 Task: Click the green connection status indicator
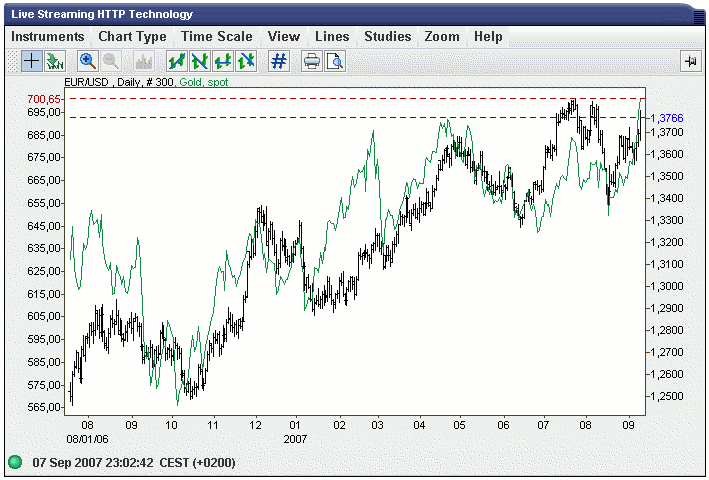15,462
